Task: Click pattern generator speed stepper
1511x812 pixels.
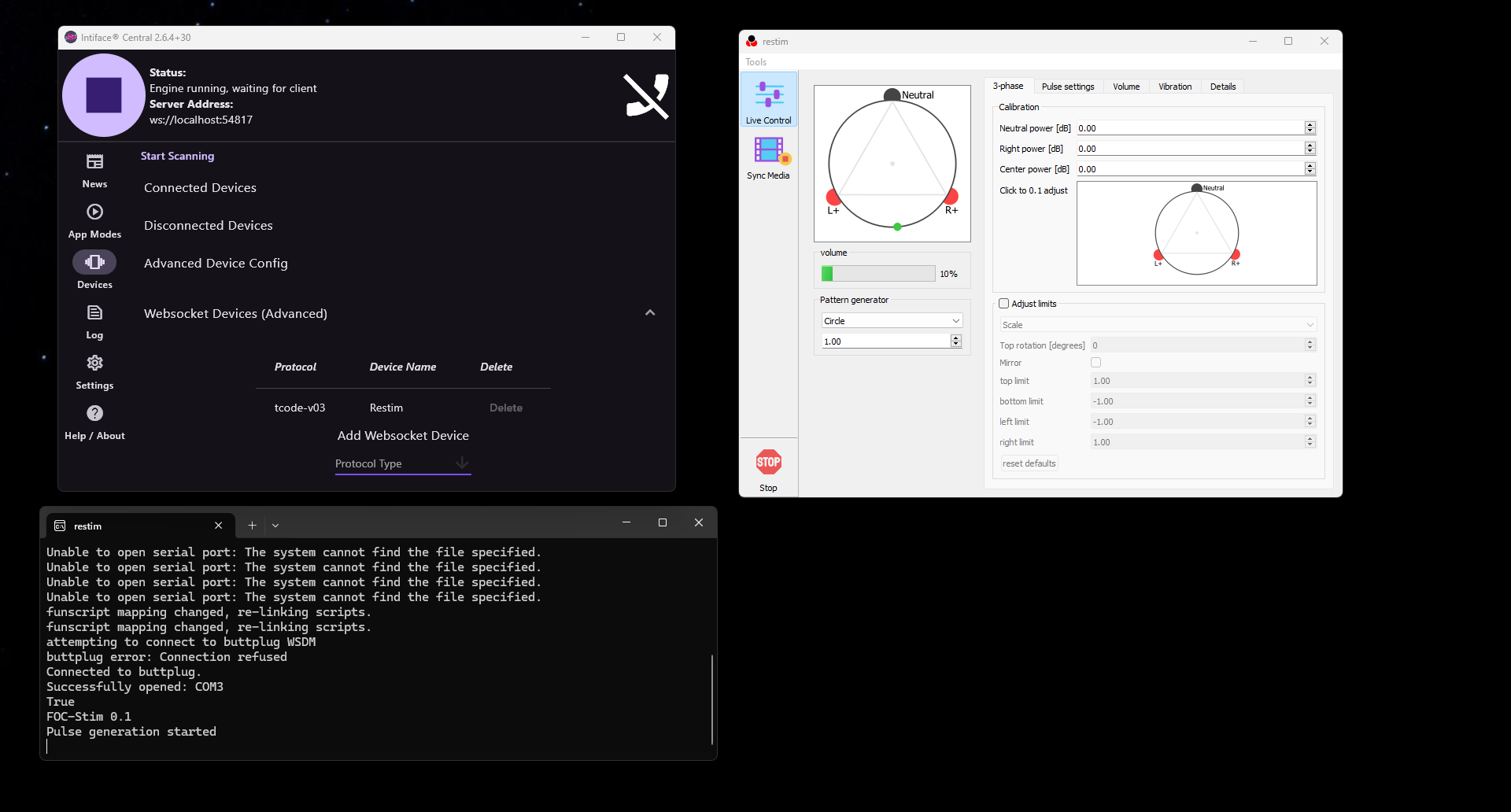Action: (956, 341)
